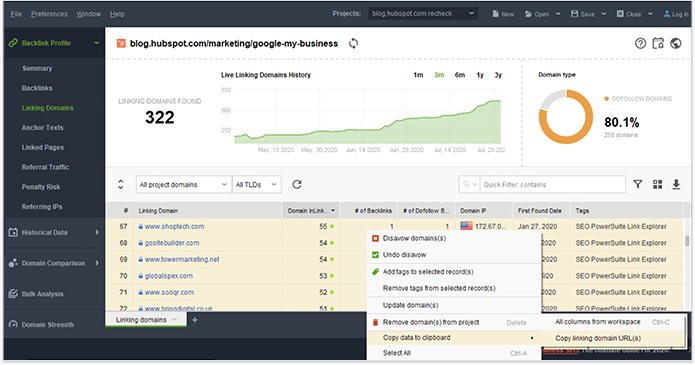This screenshot has height=365, width=695.
Task: Click the Backlink Profile link icon
Action: (13, 43)
